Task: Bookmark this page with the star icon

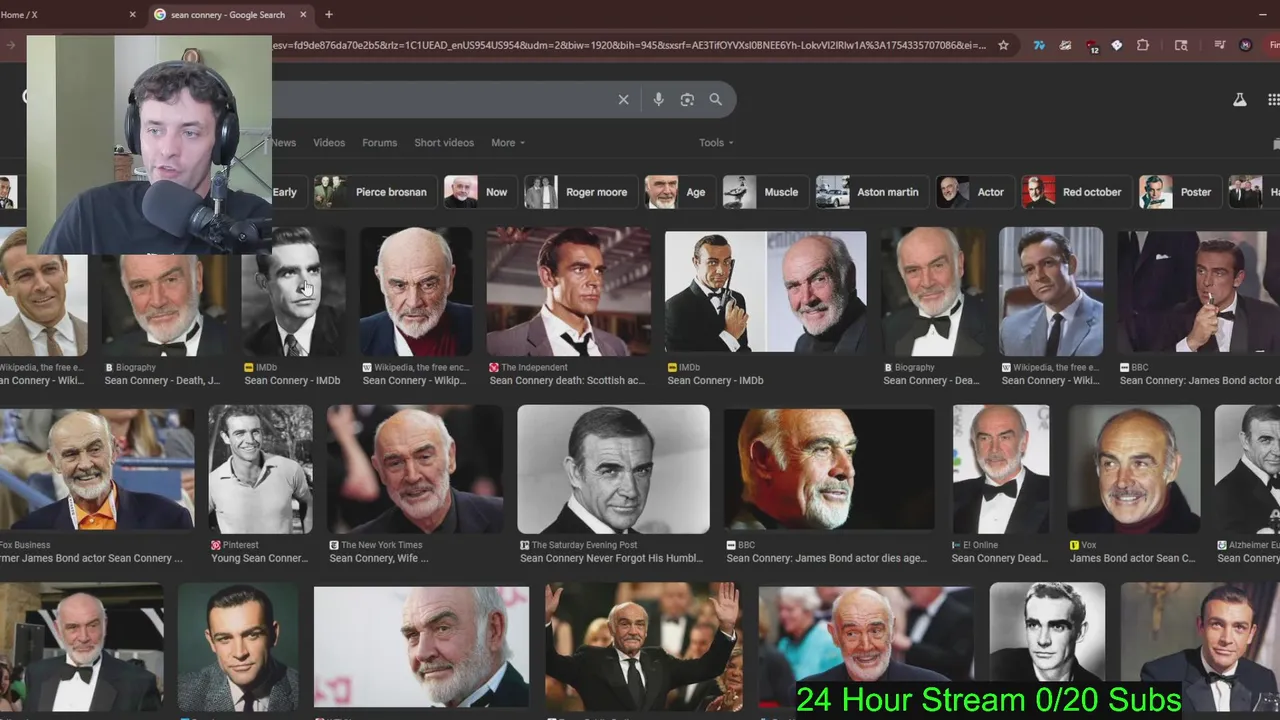Action: click(1003, 45)
